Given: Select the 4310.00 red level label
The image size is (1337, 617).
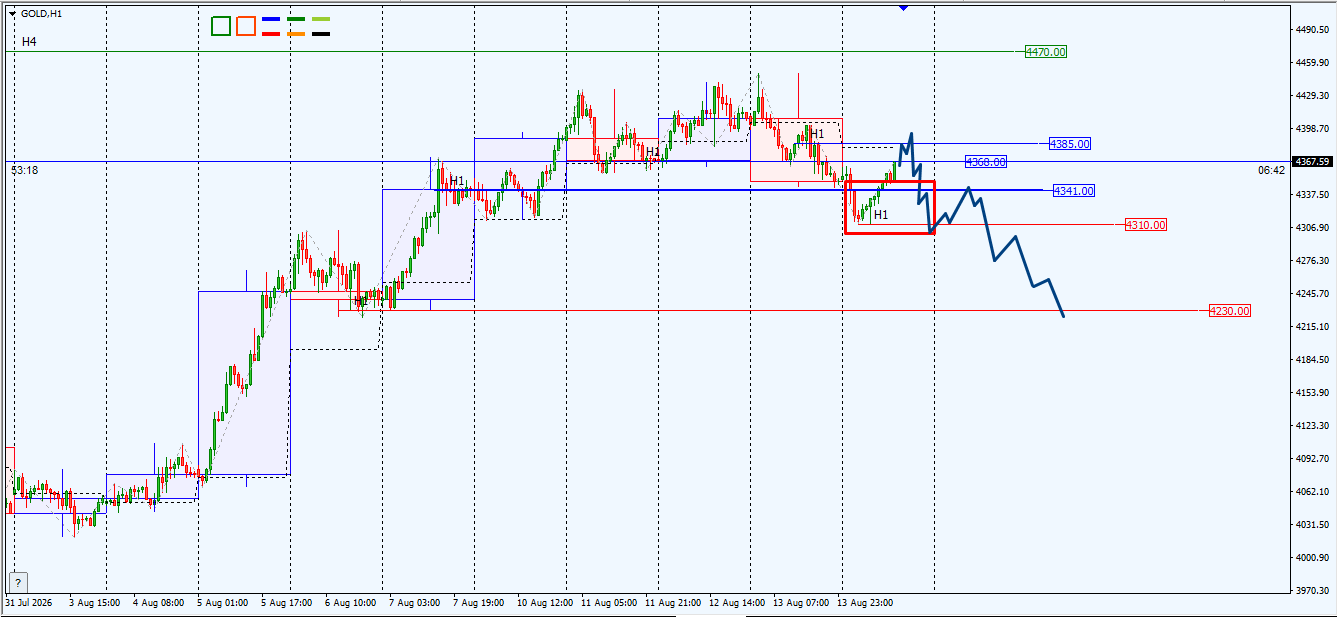Looking at the screenshot, I should (x=1146, y=225).
